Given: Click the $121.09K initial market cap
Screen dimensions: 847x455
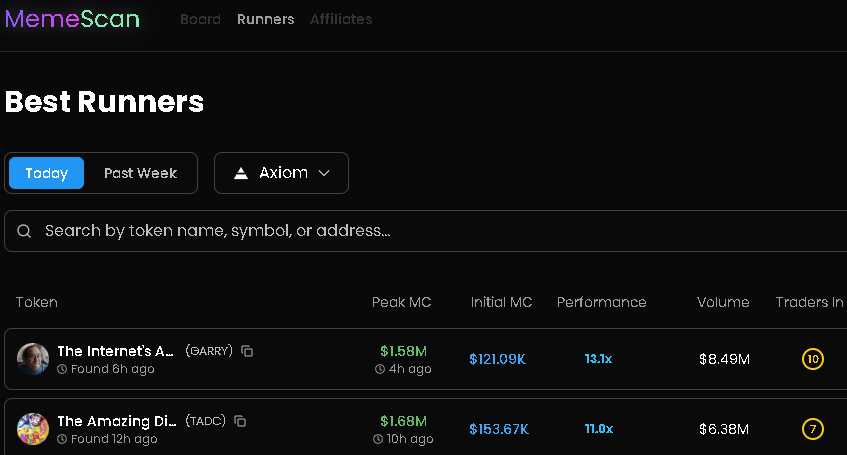Looking at the screenshot, I should click(x=498, y=359).
